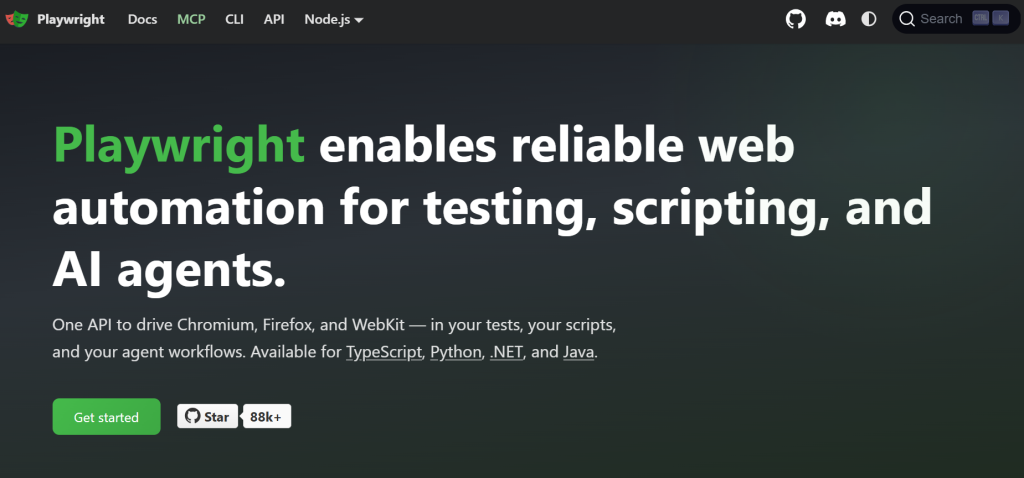Viewport: 1024px width, 478px height.
Task: Click the GitHub Star button
Action: click(208, 417)
